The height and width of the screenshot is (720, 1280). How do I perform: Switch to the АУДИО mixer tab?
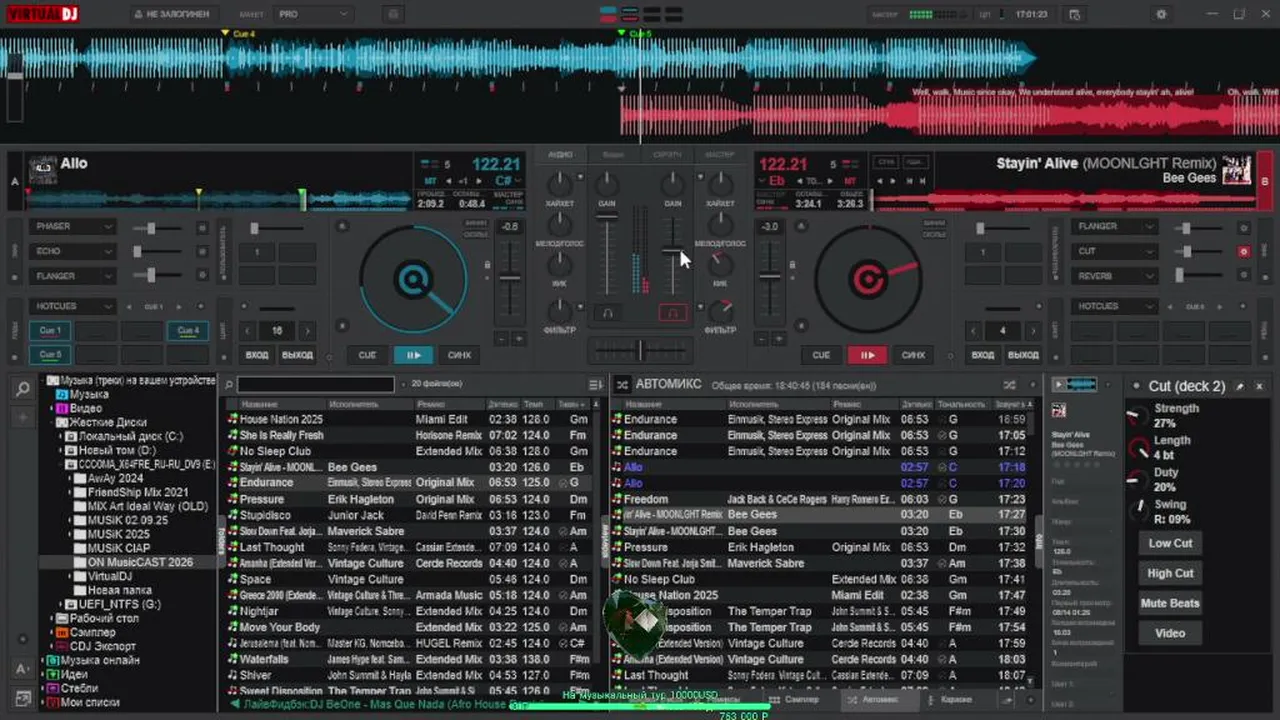pos(560,155)
